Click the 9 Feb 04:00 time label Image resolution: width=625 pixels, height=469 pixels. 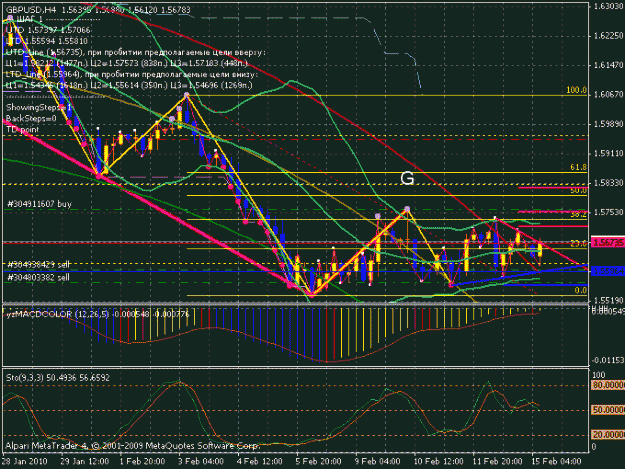pos(377,461)
